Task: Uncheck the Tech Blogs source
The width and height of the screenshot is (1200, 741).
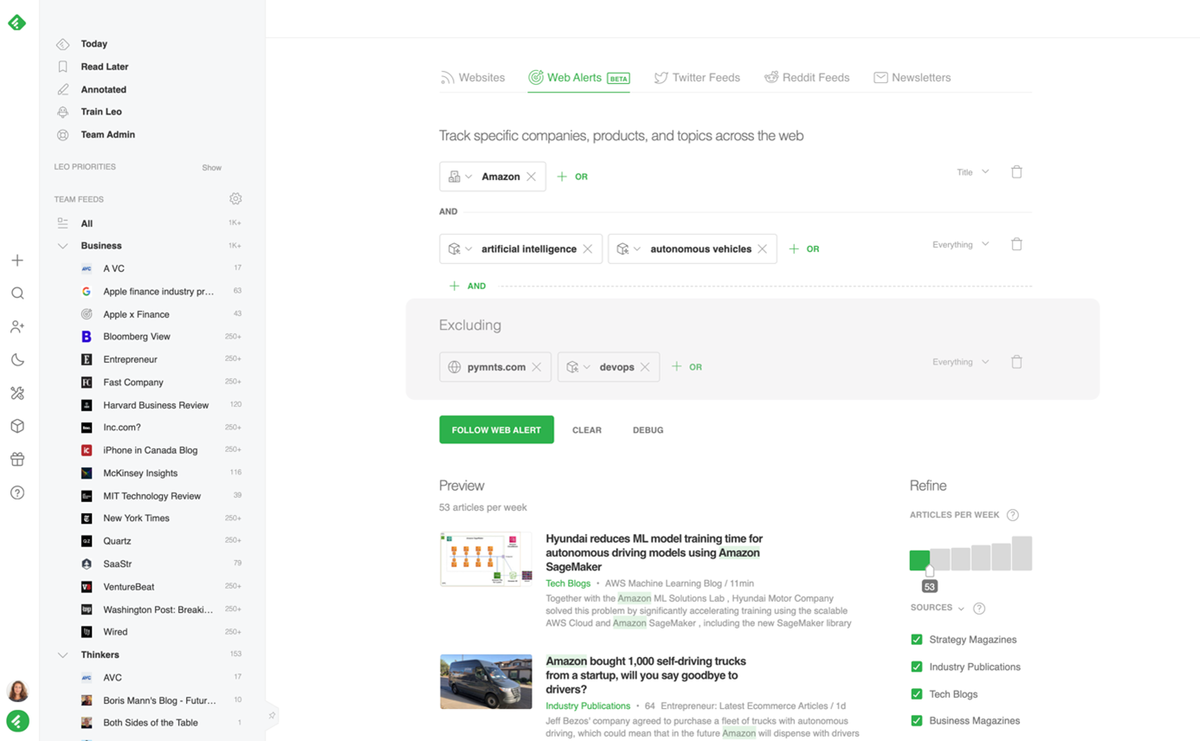Action: click(x=919, y=693)
